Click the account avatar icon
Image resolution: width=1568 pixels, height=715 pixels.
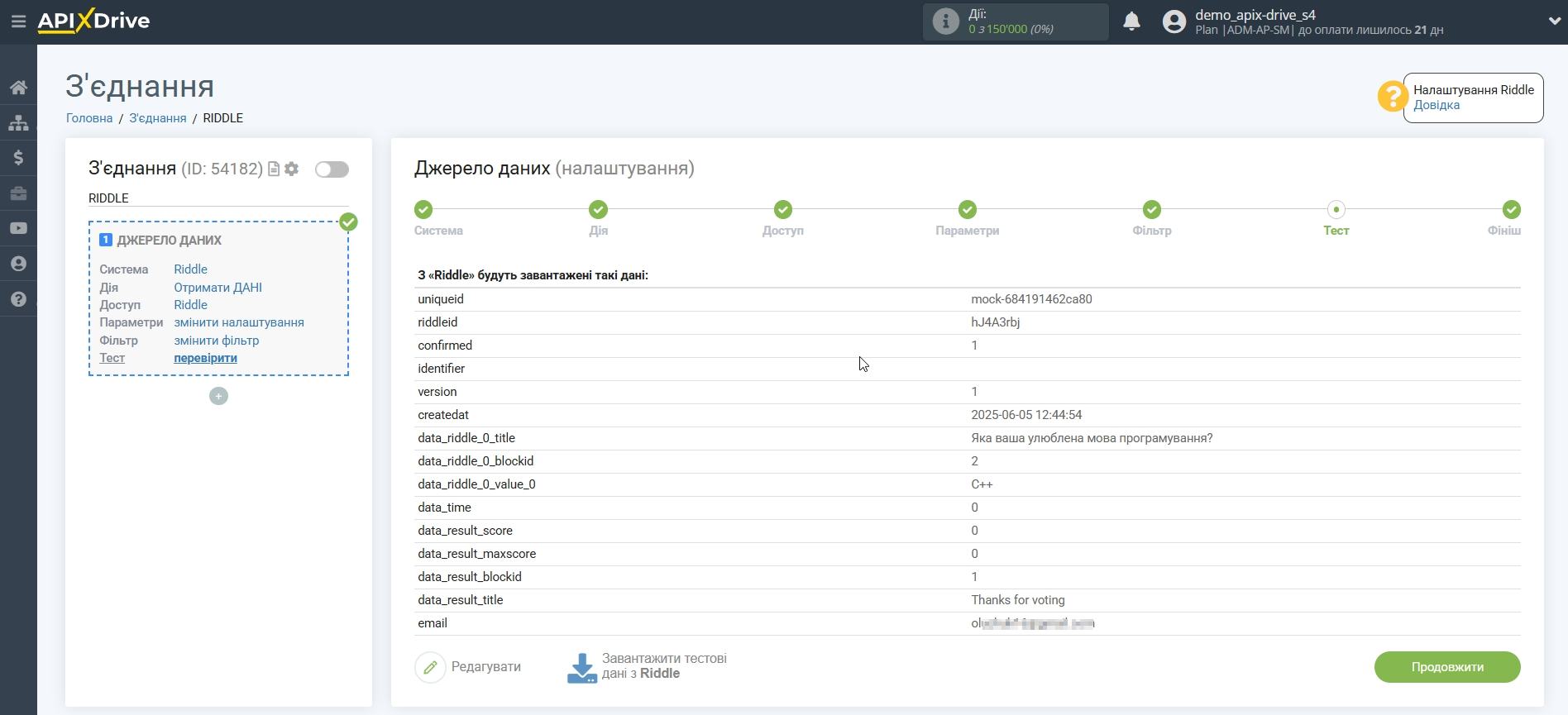pos(1174,21)
